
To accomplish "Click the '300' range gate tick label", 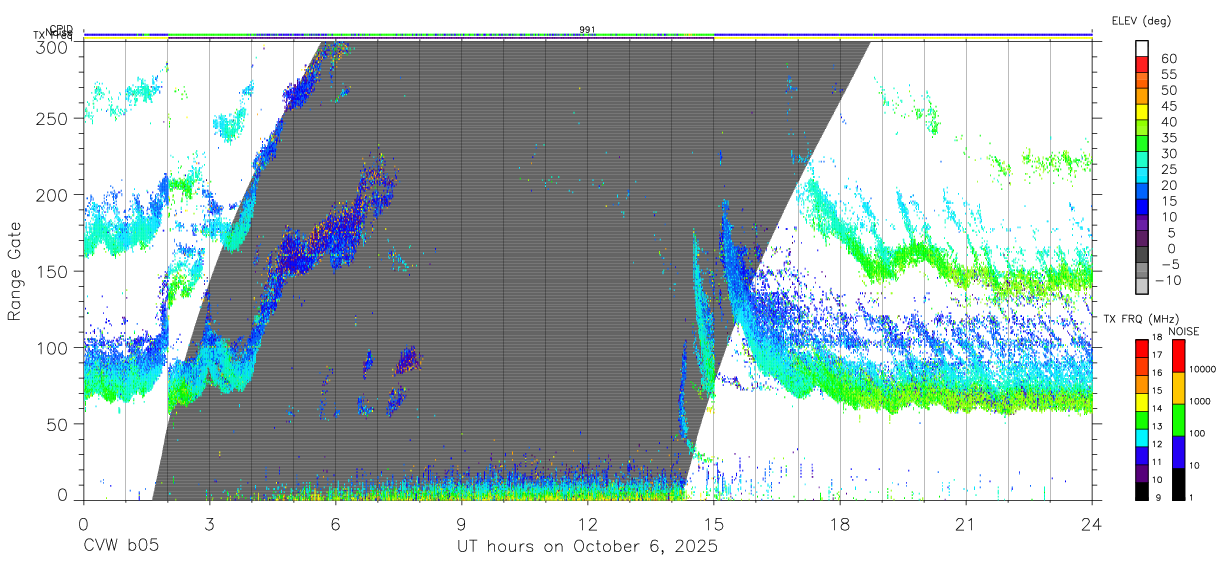I will [52, 46].
